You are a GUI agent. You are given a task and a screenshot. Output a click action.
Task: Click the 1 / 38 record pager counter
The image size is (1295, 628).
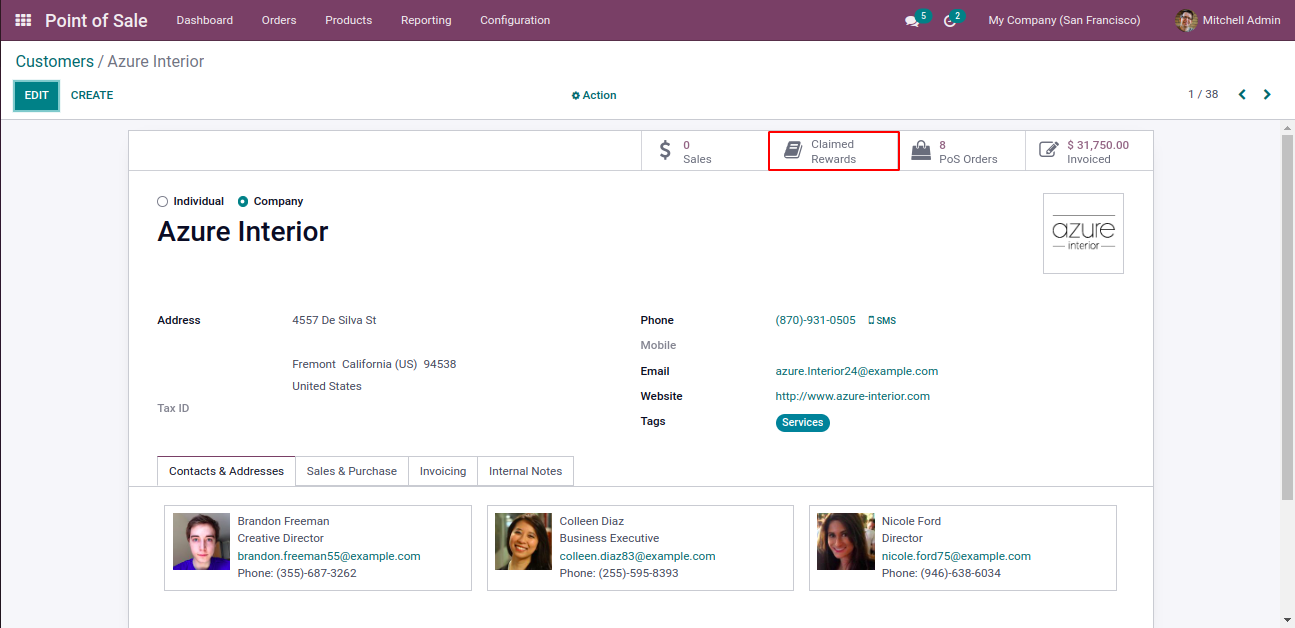[1203, 95]
